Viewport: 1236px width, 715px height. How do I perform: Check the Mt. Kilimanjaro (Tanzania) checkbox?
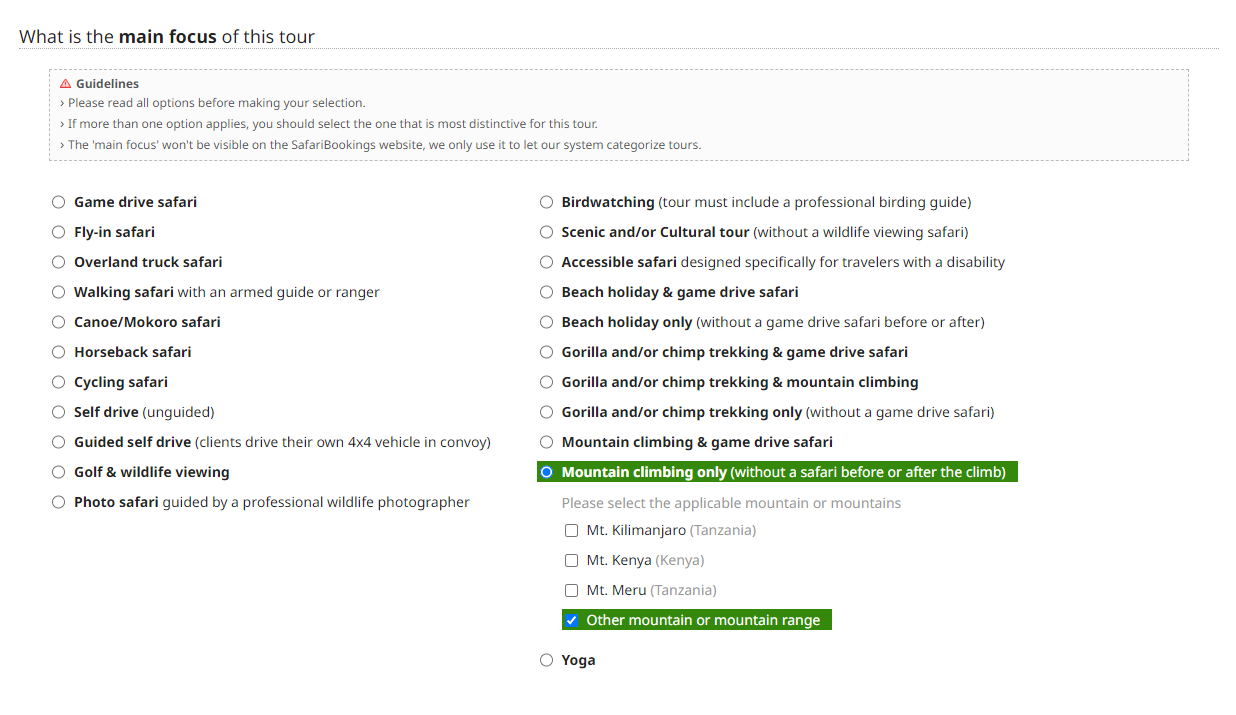click(x=571, y=530)
